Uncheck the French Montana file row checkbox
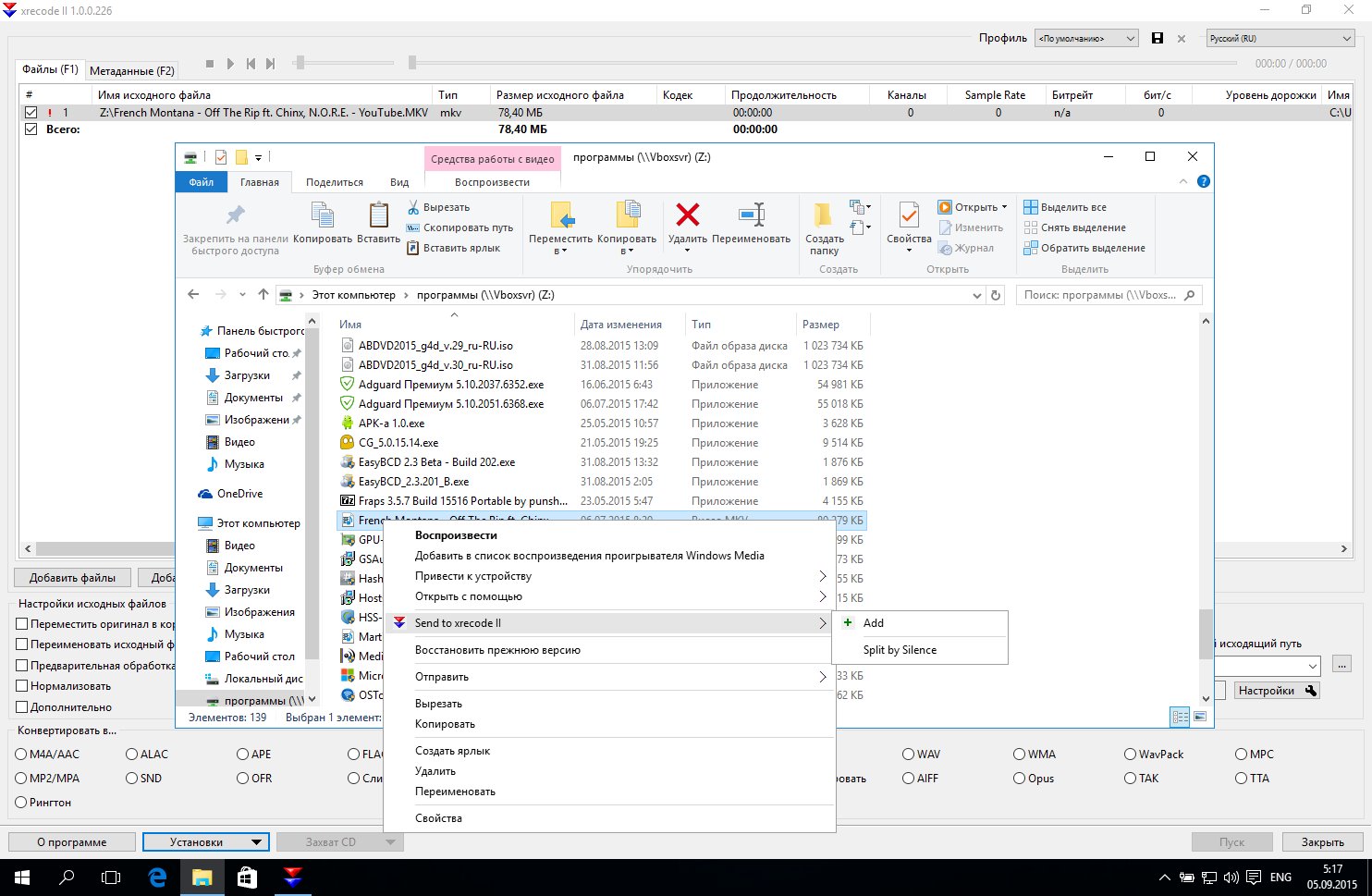This screenshot has width=1372, height=896. [31, 113]
